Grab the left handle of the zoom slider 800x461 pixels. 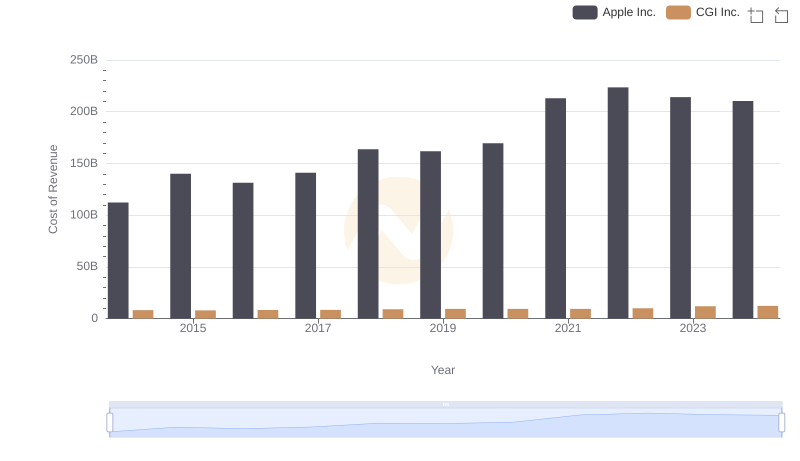point(110,423)
